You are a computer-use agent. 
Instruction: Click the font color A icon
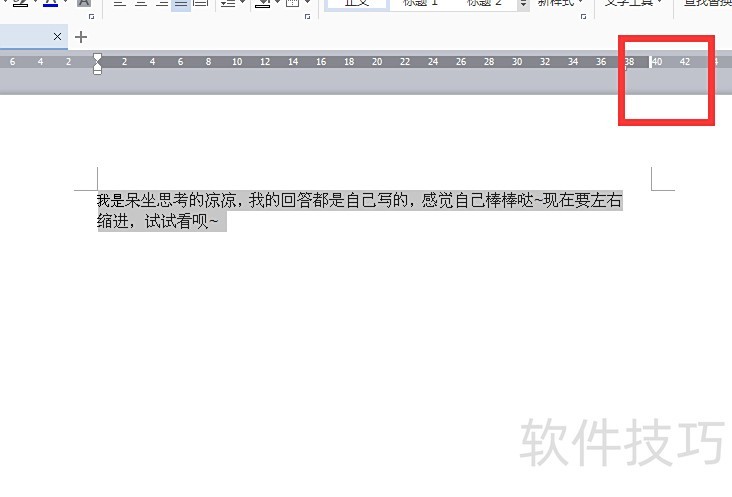coord(50,4)
